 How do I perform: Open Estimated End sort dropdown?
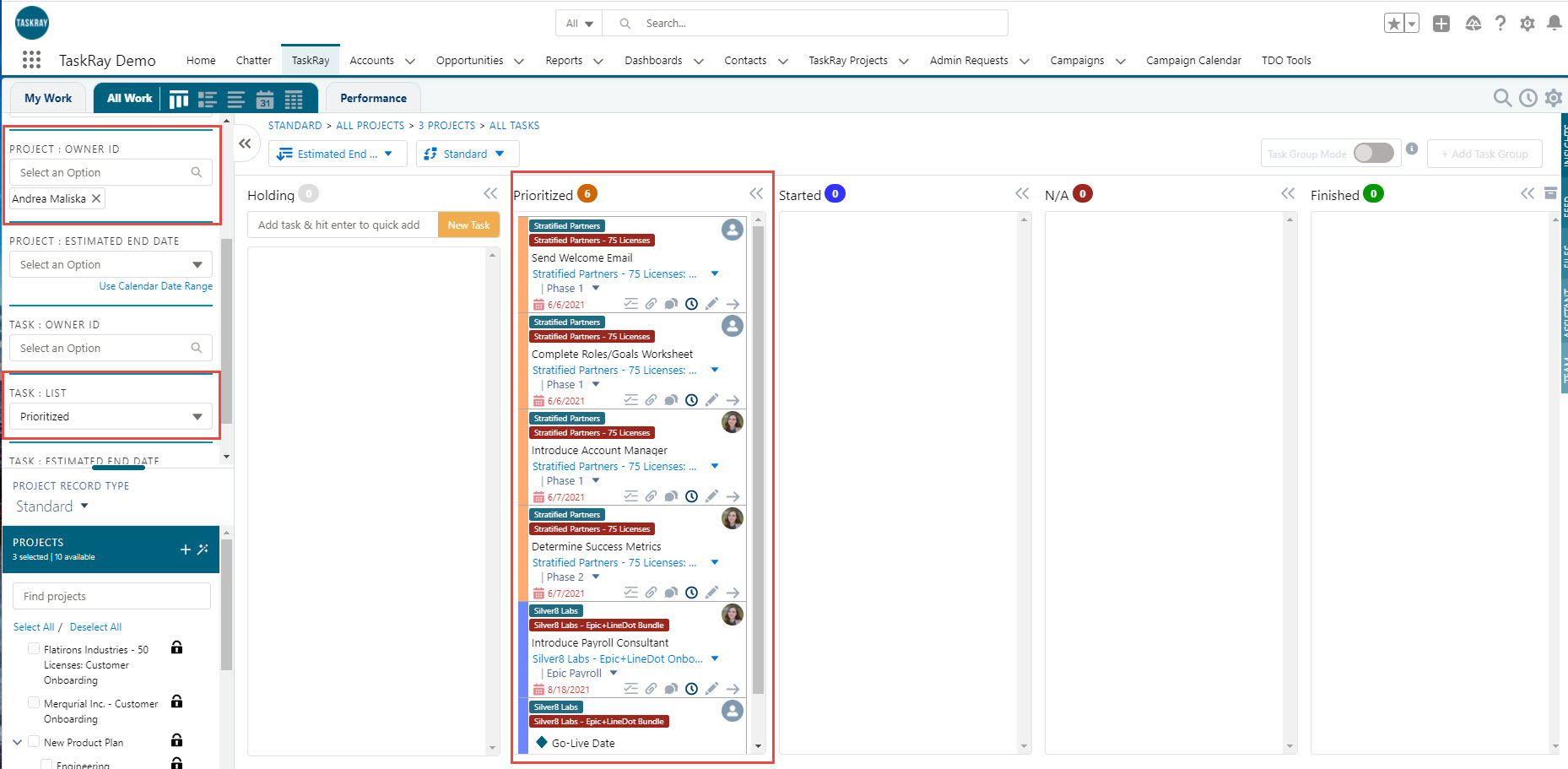(x=338, y=154)
